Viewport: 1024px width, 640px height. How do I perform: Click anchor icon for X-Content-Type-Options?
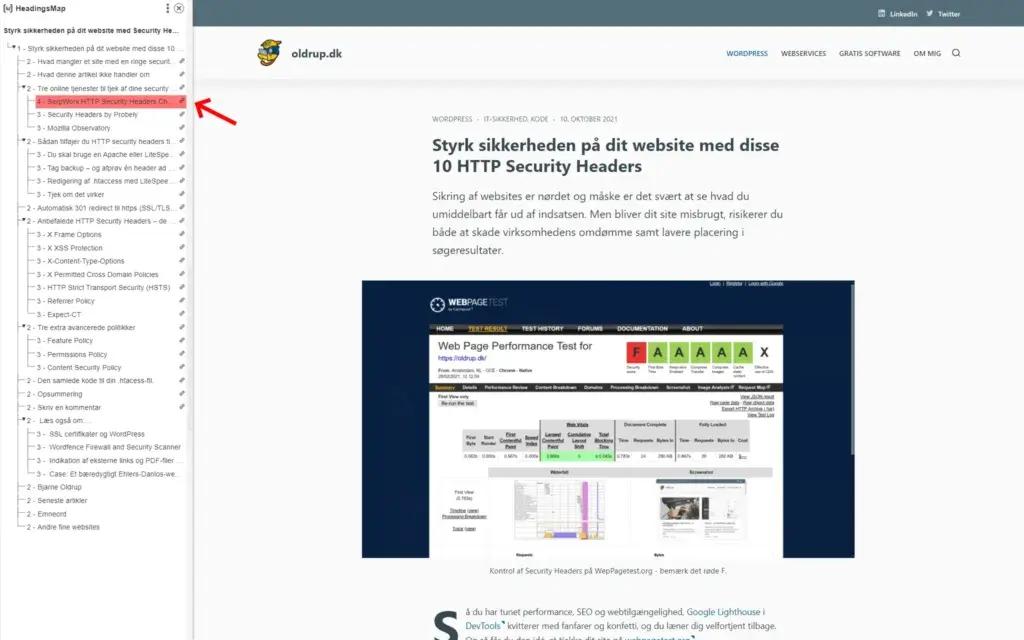(182, 261)
